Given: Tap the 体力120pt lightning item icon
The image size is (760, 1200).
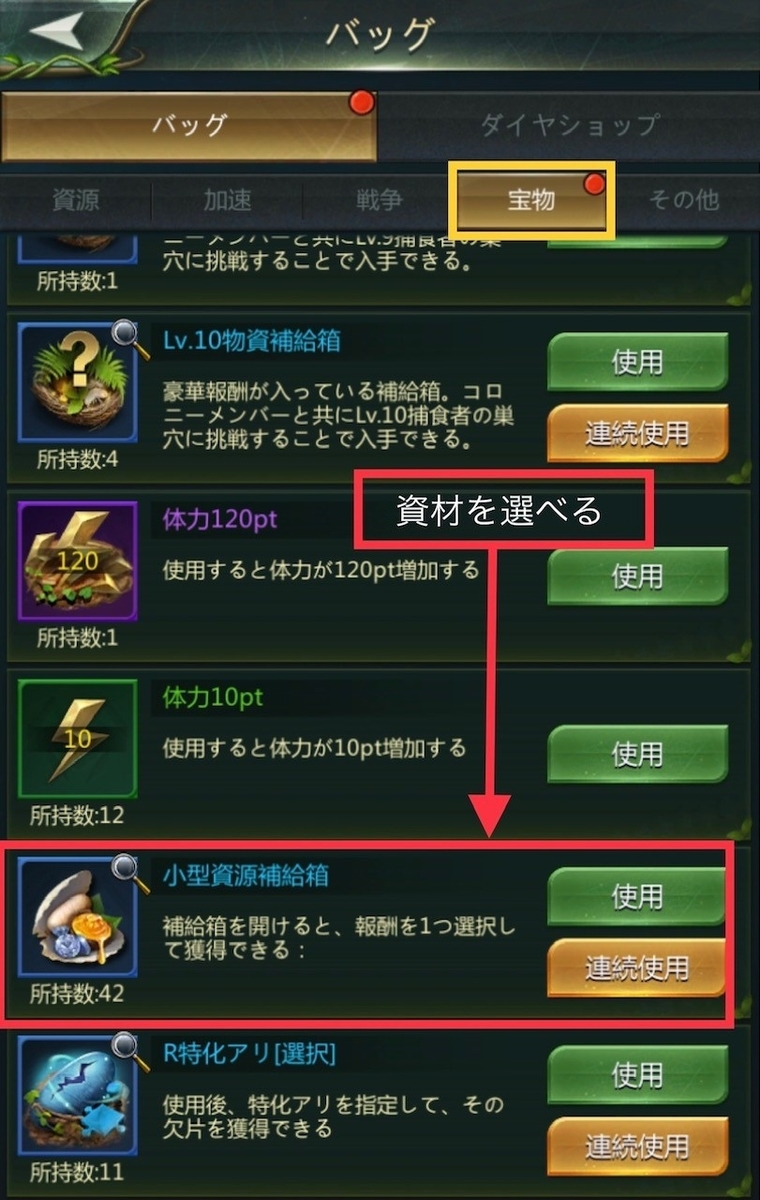Looking at the screenshot, I should pyautogui.click(x=78, y=562).
